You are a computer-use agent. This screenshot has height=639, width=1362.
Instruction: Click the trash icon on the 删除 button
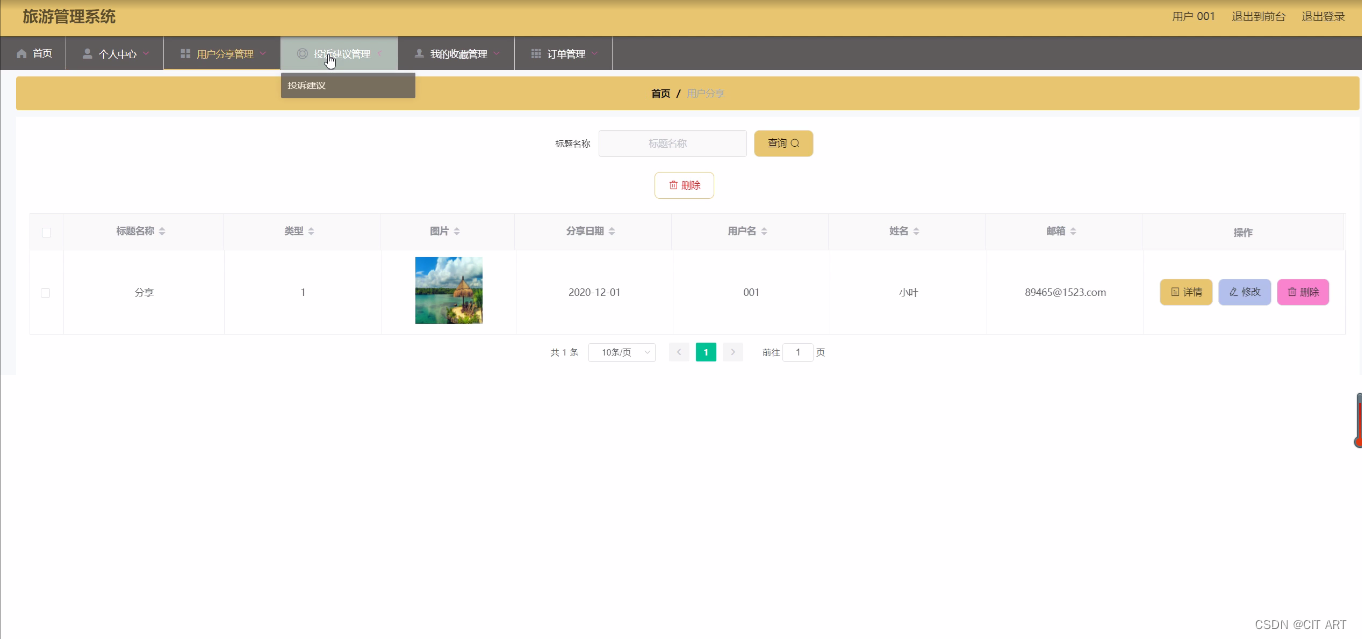[672, 185]
